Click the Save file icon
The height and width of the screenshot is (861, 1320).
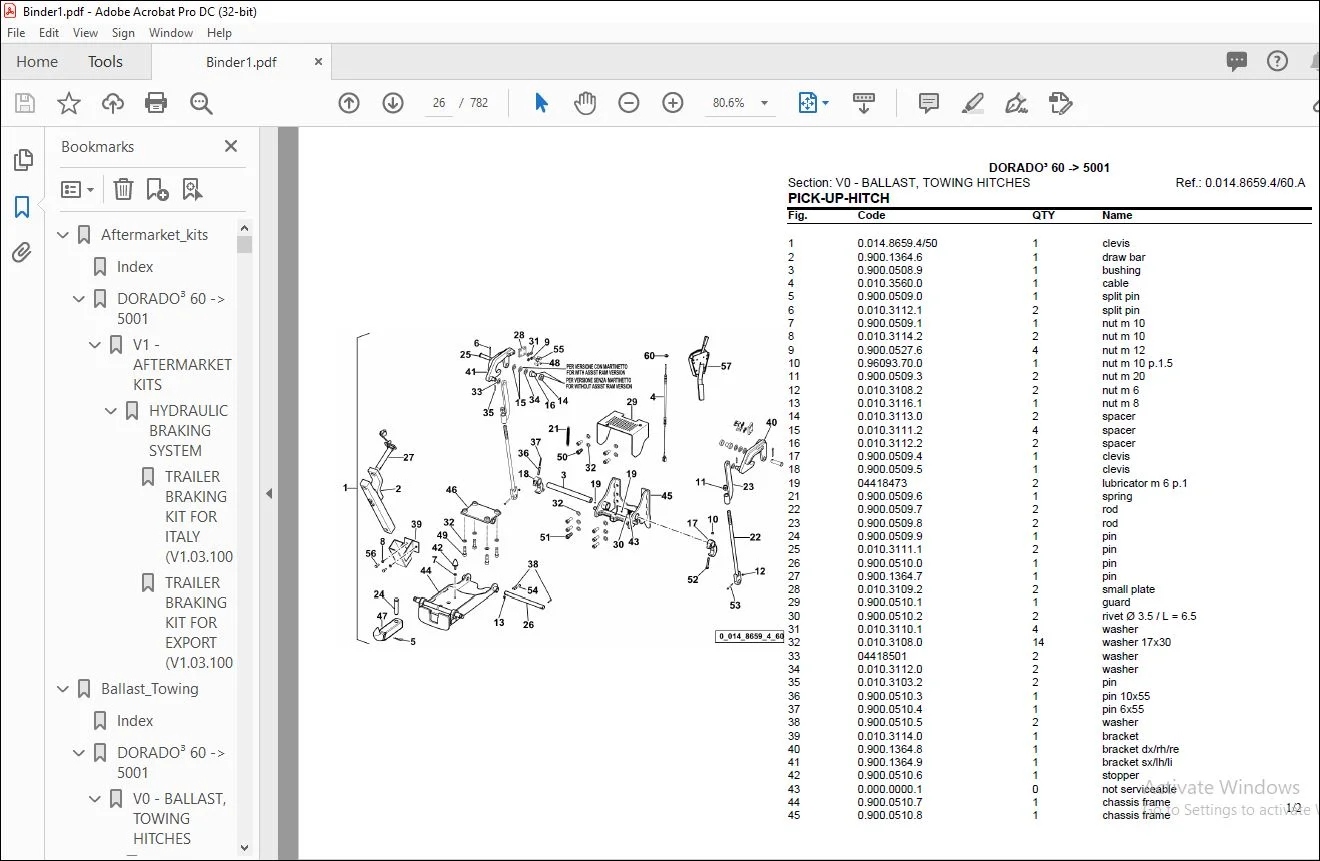coord(25,103)
